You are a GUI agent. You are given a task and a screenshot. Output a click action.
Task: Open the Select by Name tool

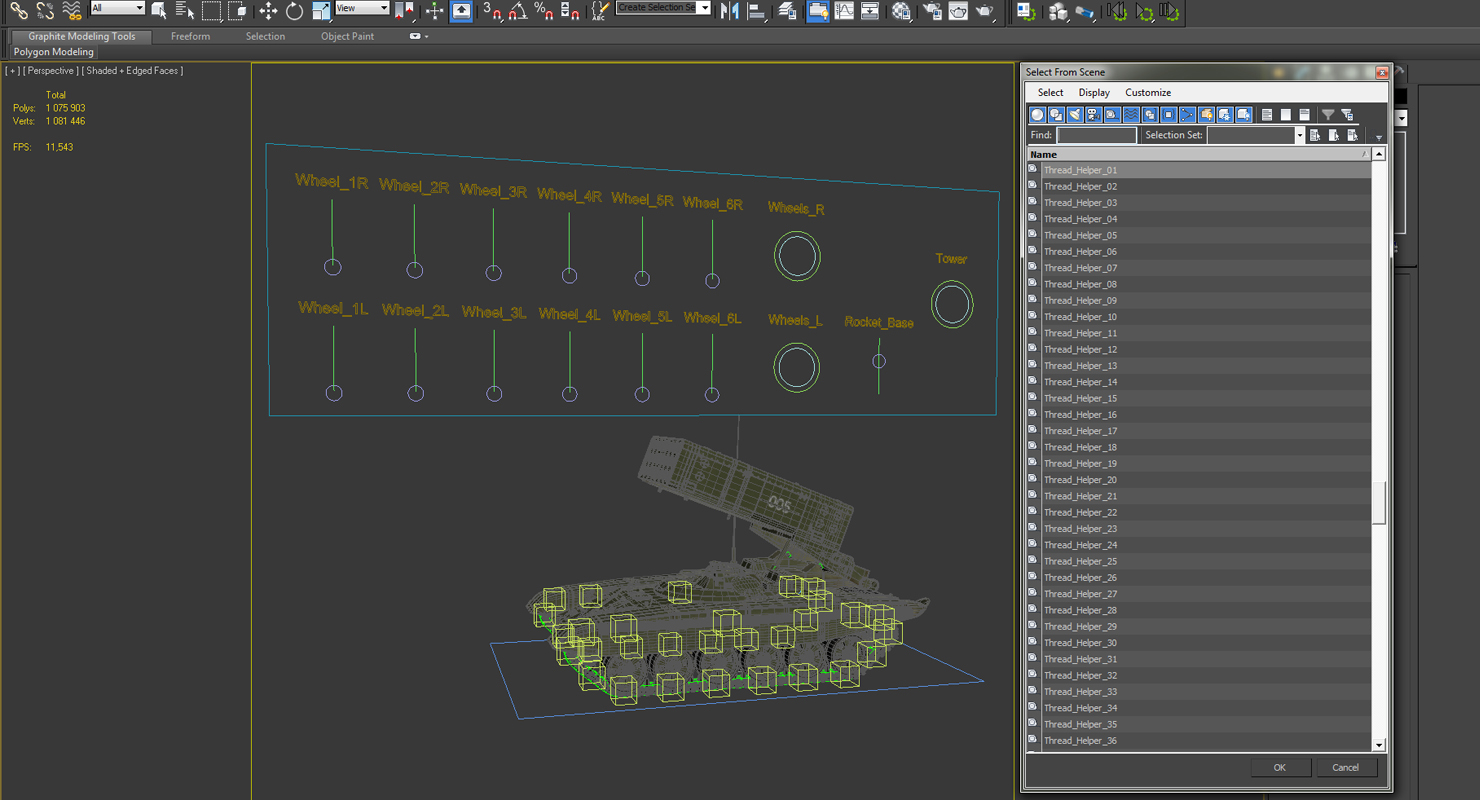185,10
